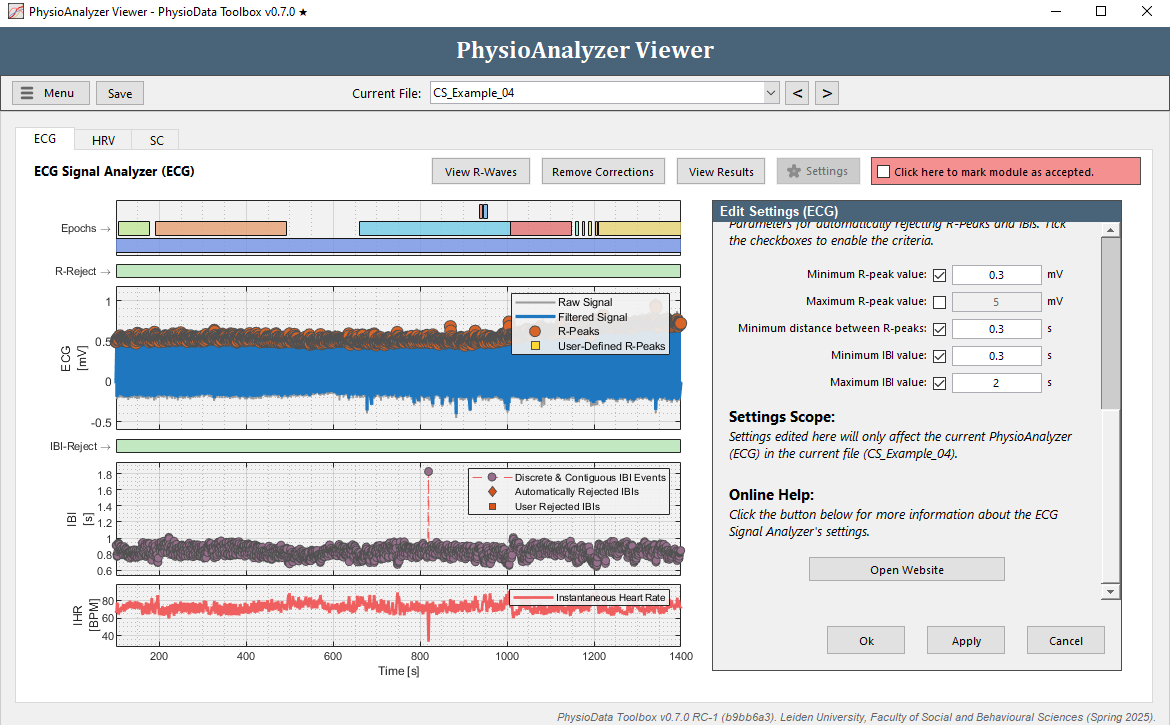
Task: Click the Maximum R-peak value field
Action: [x=996, y=302]
